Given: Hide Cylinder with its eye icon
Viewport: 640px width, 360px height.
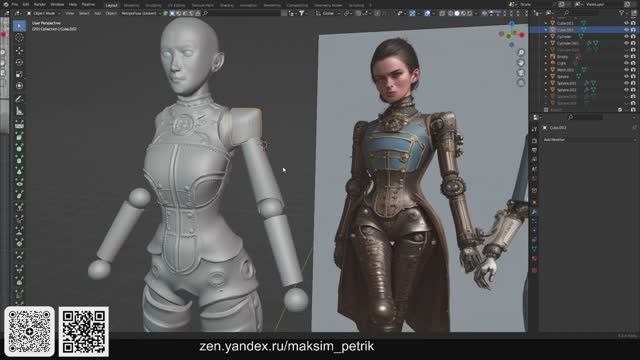Looking at the screenshot, I should [626, 36].
